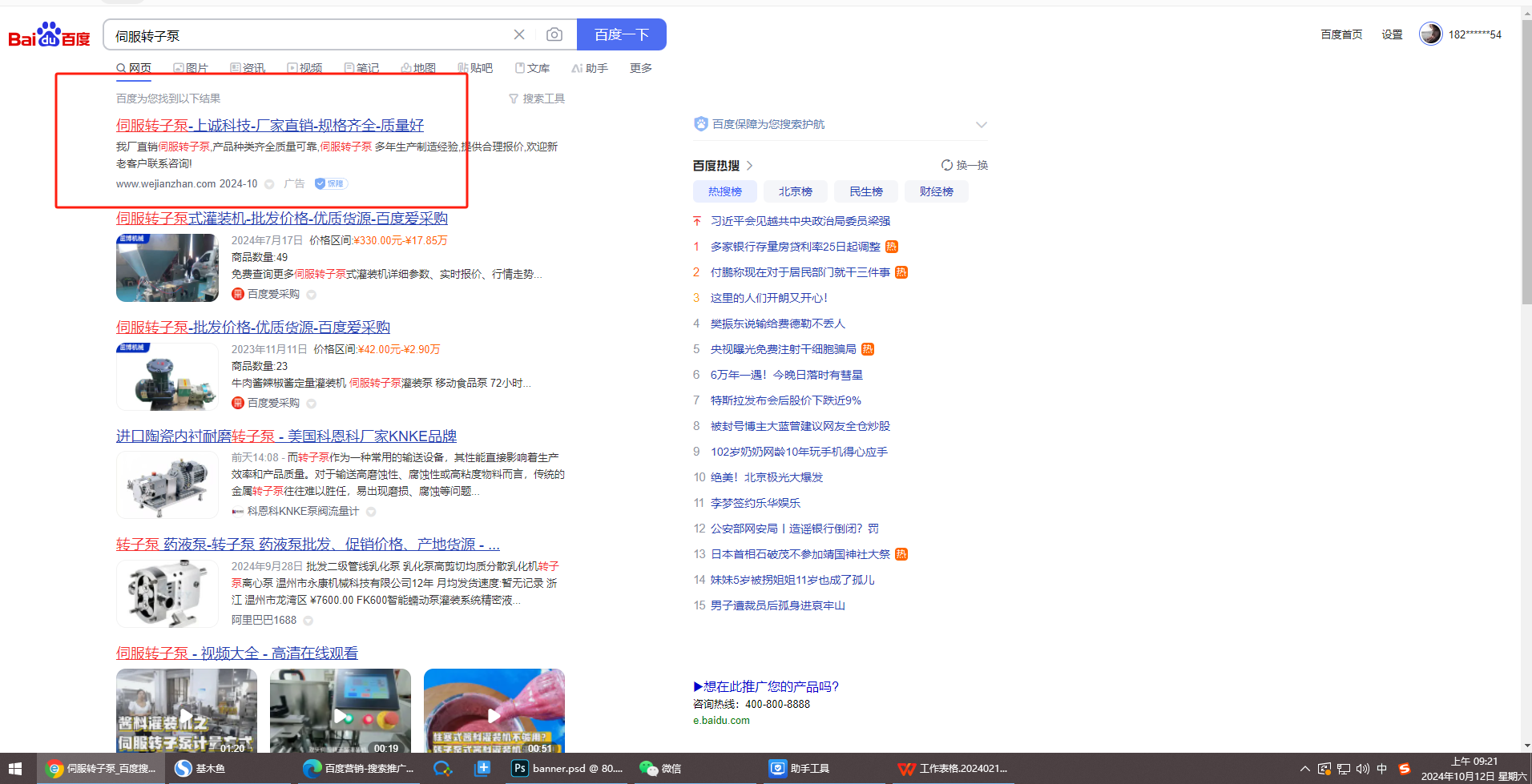
Task: Select the 图片 search tab
Action: coord(191,68)
